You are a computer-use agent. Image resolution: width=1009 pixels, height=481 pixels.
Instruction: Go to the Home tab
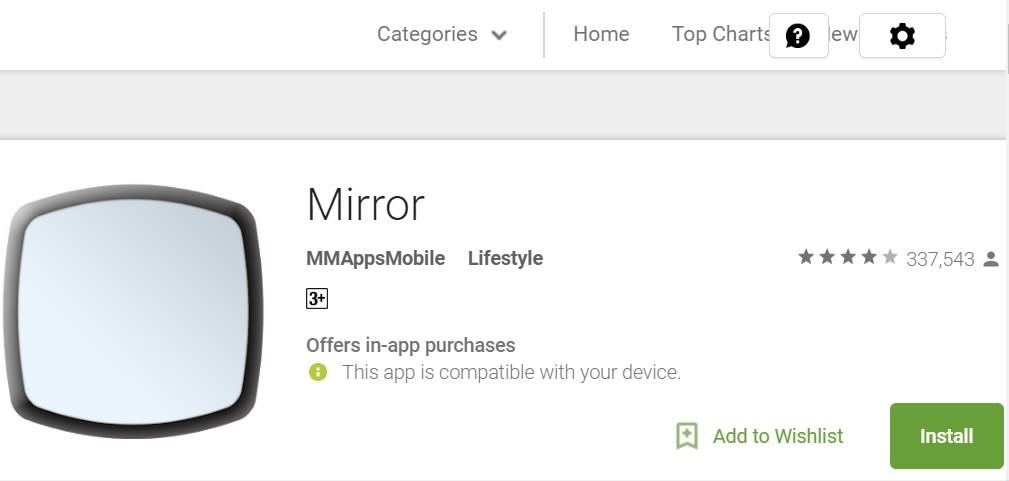click(x=601, y=33)
